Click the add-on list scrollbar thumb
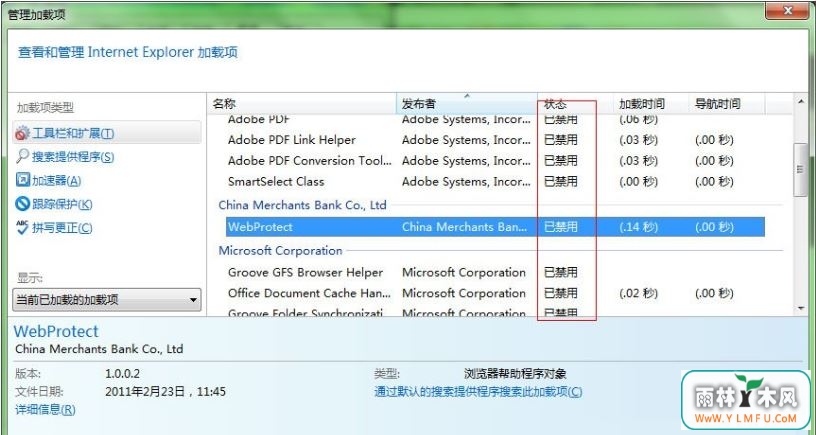Viewport: 816px width, 435px height. 800,170
